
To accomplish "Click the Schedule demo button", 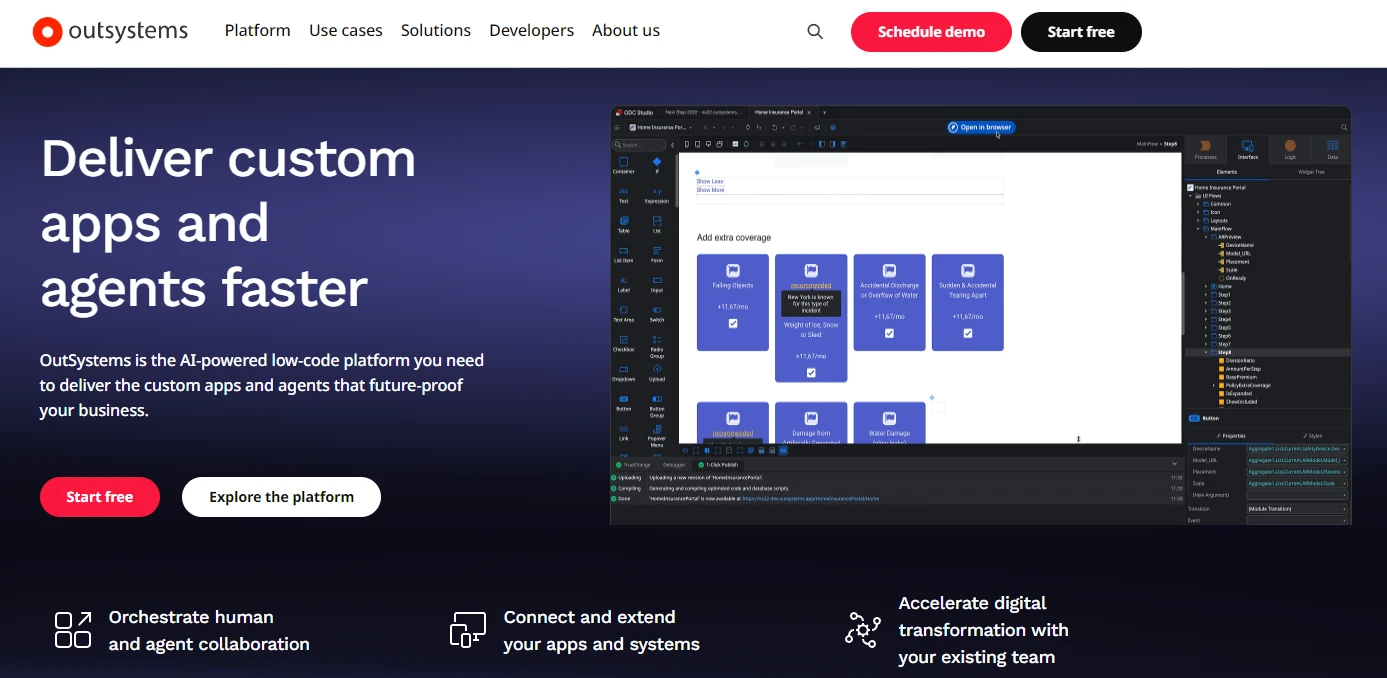I will tap(931, 32).
